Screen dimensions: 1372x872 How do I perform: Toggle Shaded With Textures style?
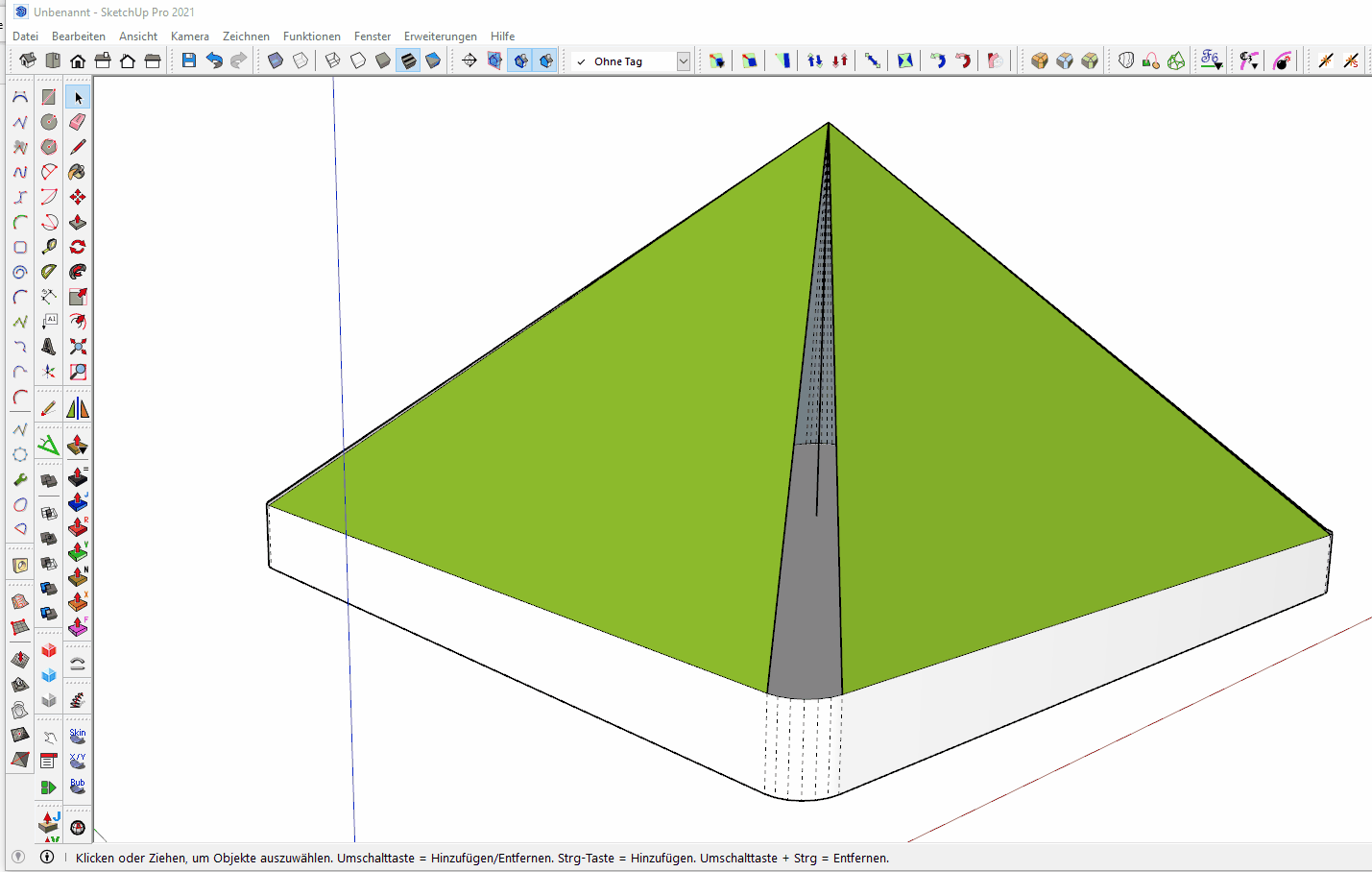(408, 61)
